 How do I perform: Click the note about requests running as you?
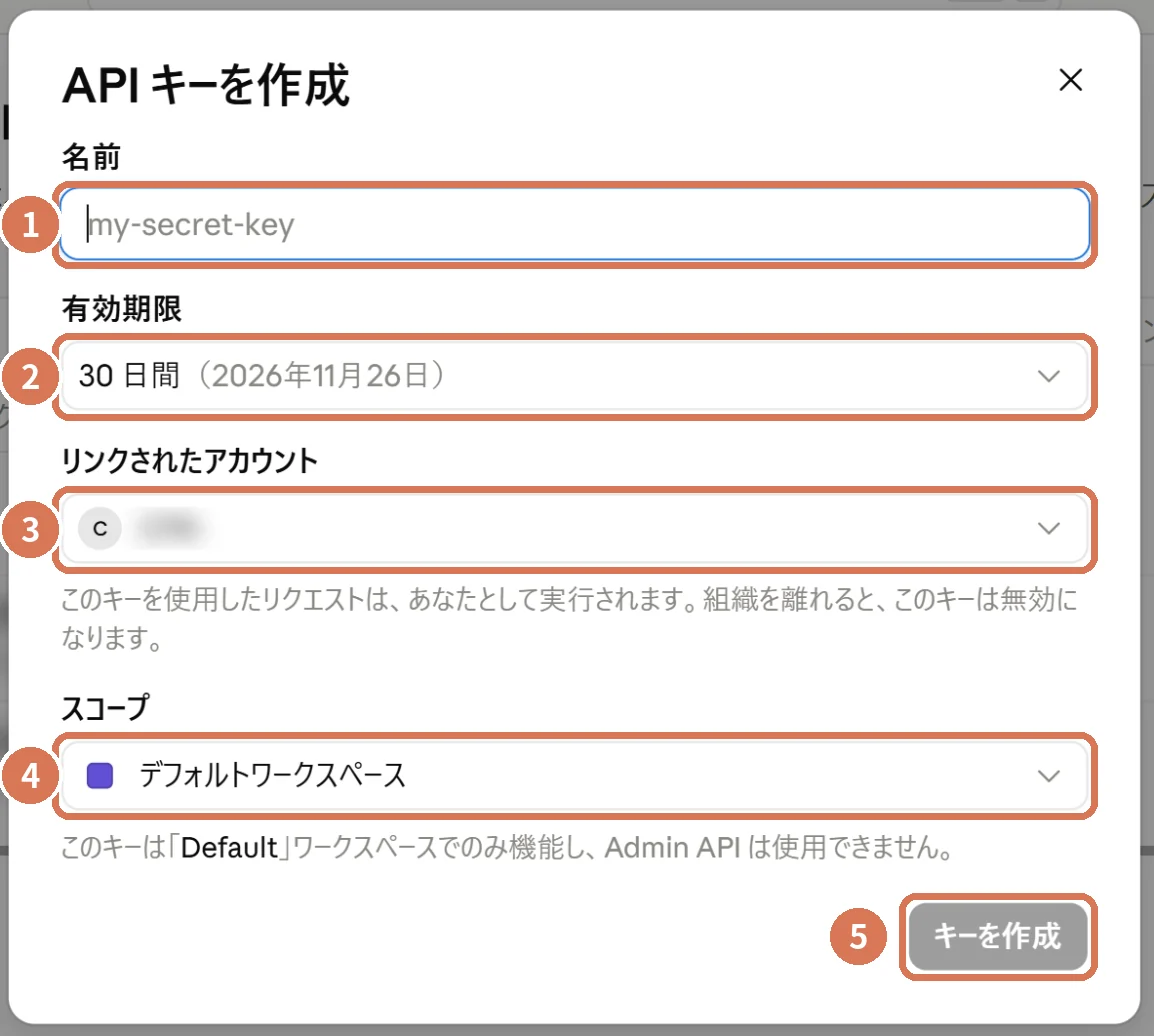(569, 618)
